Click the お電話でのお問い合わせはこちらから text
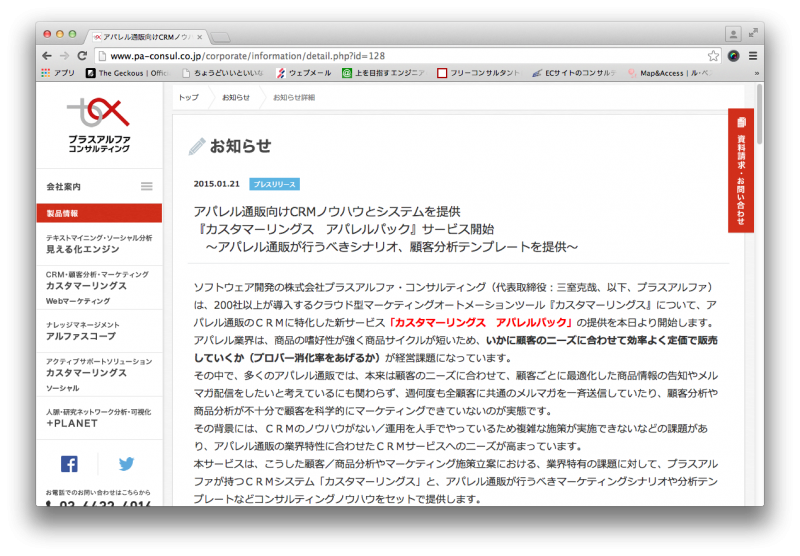This screenshot has width=800, height=556. pos(98,492)
